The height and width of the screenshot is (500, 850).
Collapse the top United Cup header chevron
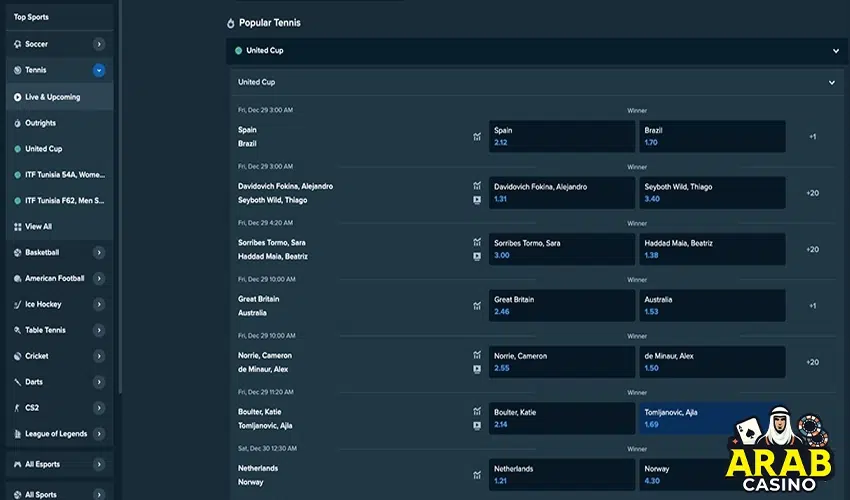click(835, 50)
